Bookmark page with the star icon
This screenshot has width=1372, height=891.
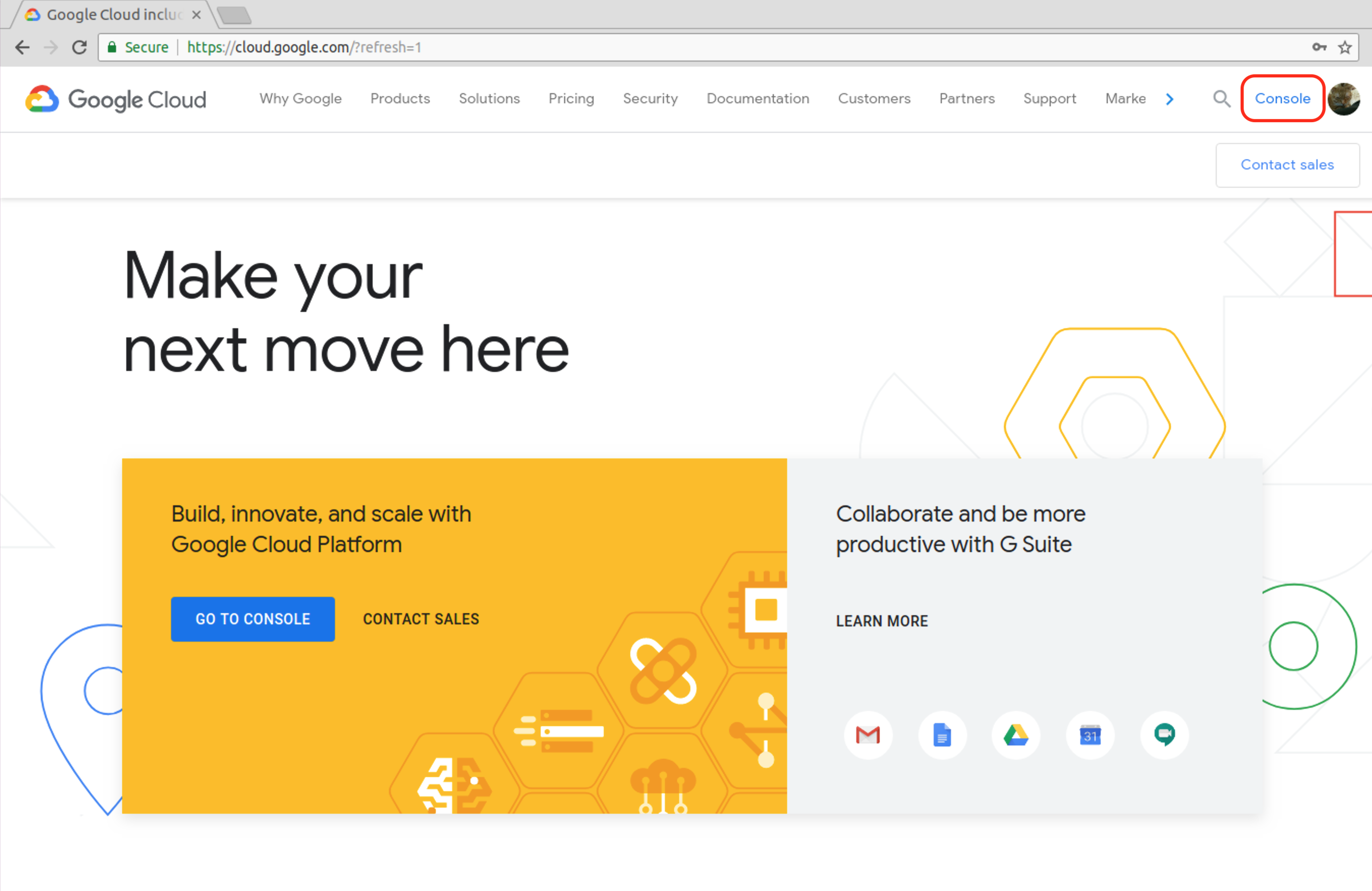point(1345,47)
